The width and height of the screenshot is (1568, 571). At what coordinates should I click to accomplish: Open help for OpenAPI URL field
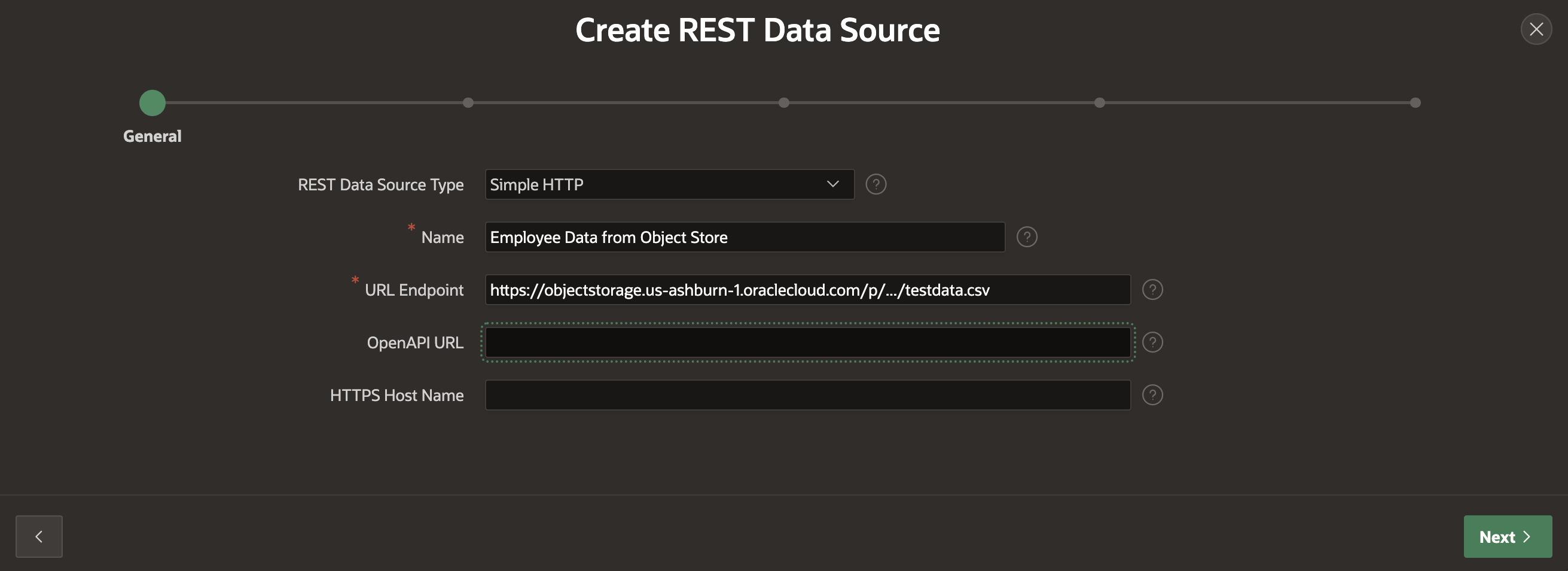tap(1152, 342)
